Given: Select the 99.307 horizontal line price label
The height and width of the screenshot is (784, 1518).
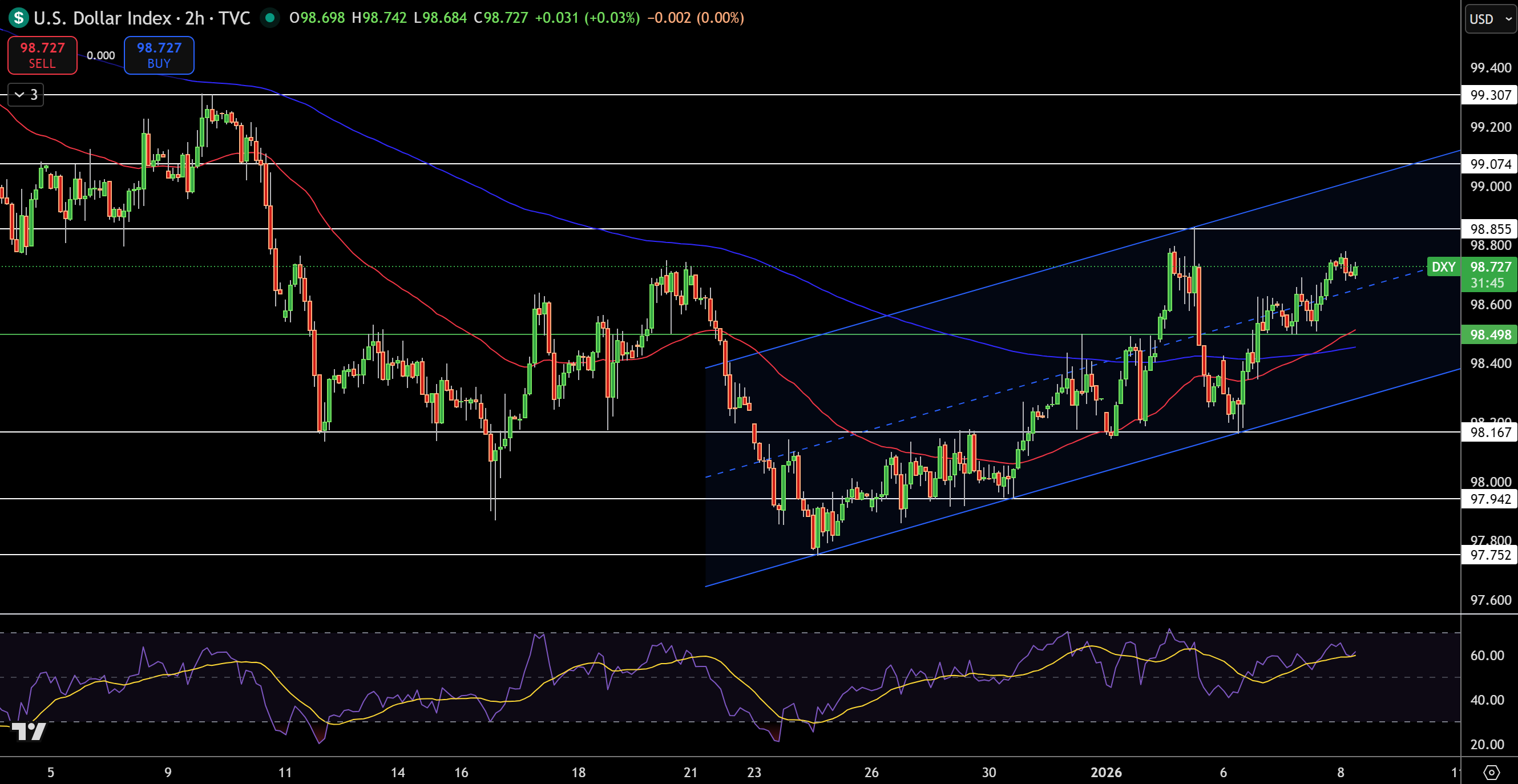Looking at the screenshot, I should pyautogui.click(x=1489, y=95).
